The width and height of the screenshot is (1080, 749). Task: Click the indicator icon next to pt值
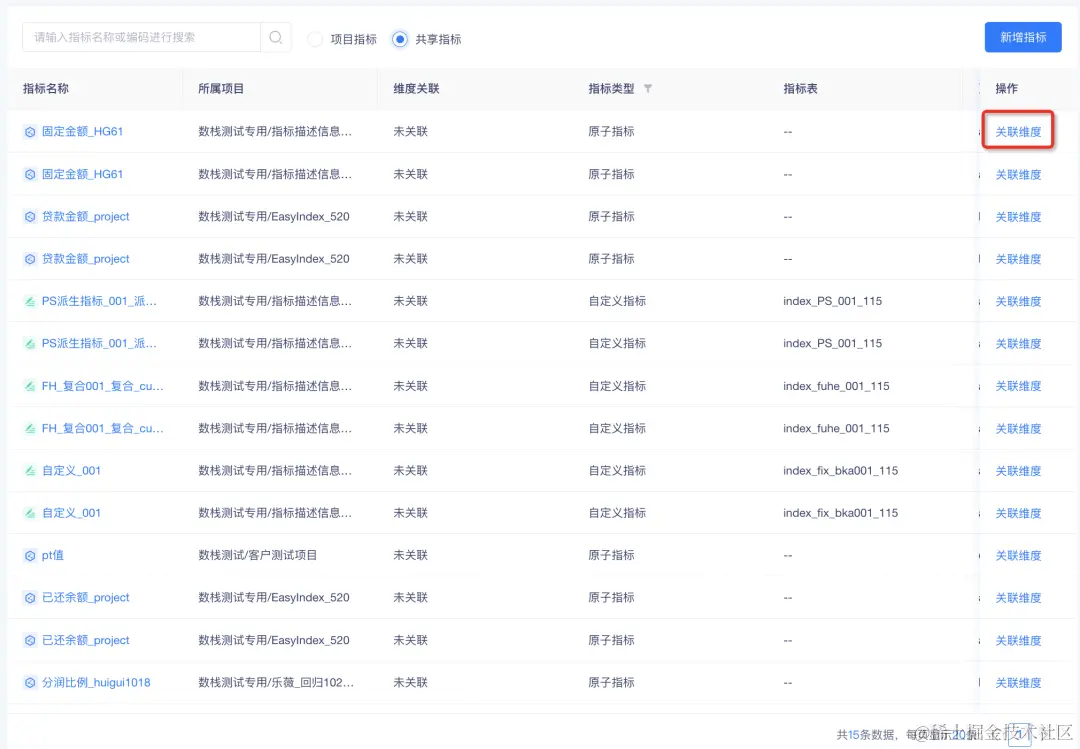pyautogui.click(x=30, y=555)
